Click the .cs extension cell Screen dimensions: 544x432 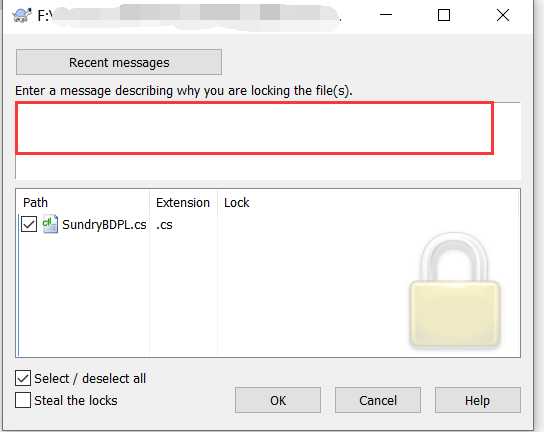click(x=164, y=225)
